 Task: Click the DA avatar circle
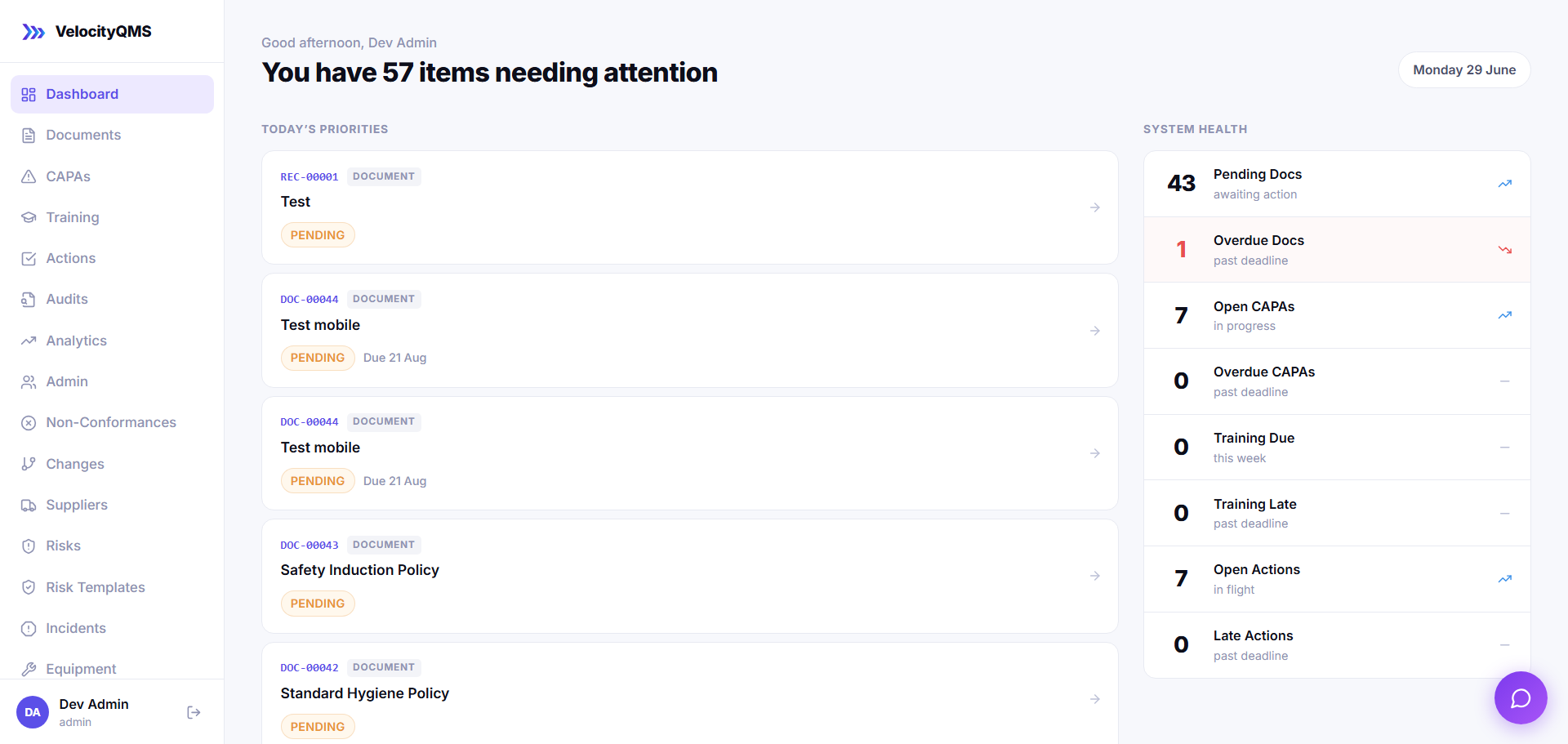[x=33, y=712]
